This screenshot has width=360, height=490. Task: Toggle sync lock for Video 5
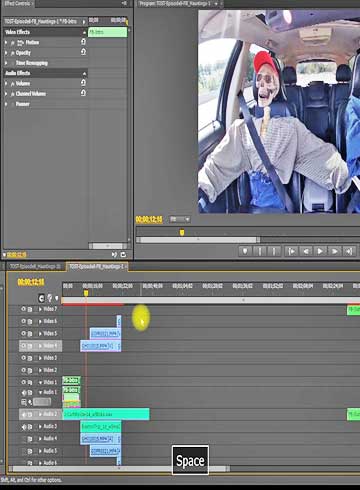(x=30, y=334)
